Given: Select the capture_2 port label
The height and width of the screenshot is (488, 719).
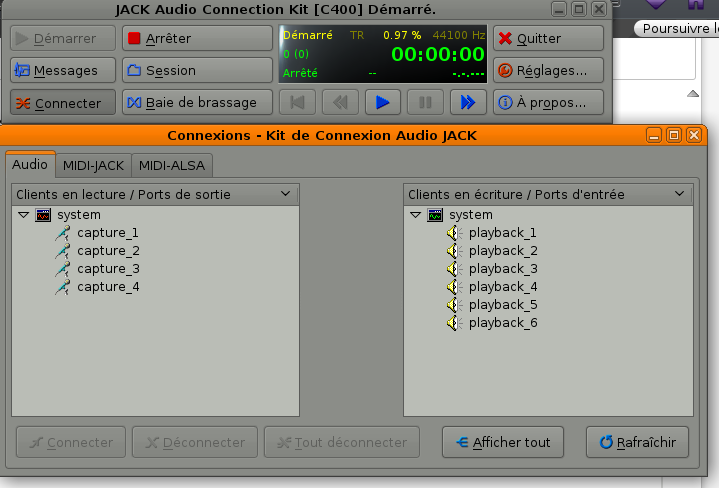Looking at the screenshot, I should 108,251.
